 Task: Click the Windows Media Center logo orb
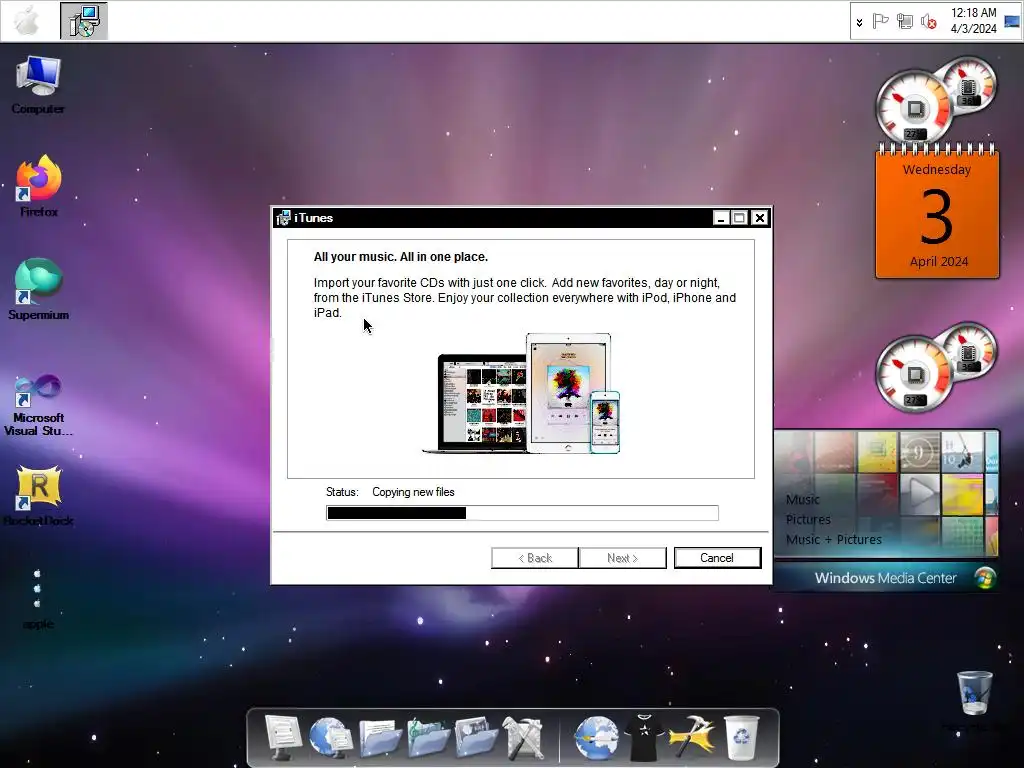[985, 578]
